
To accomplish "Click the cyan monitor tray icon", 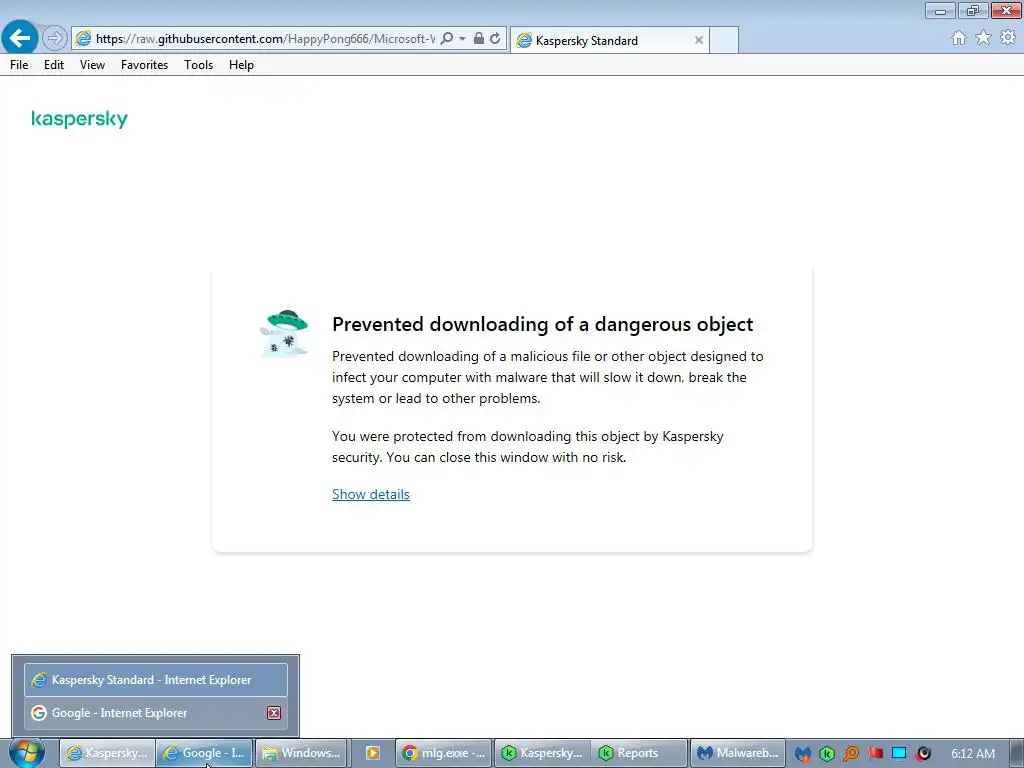I will pyautogui.click(x=899, y=754).
